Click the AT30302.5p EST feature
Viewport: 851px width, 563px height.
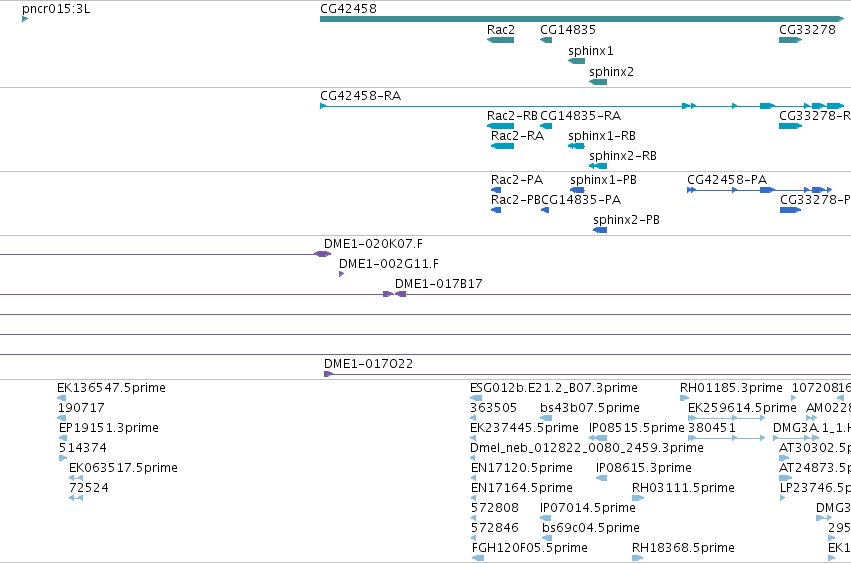click(784, 458)
